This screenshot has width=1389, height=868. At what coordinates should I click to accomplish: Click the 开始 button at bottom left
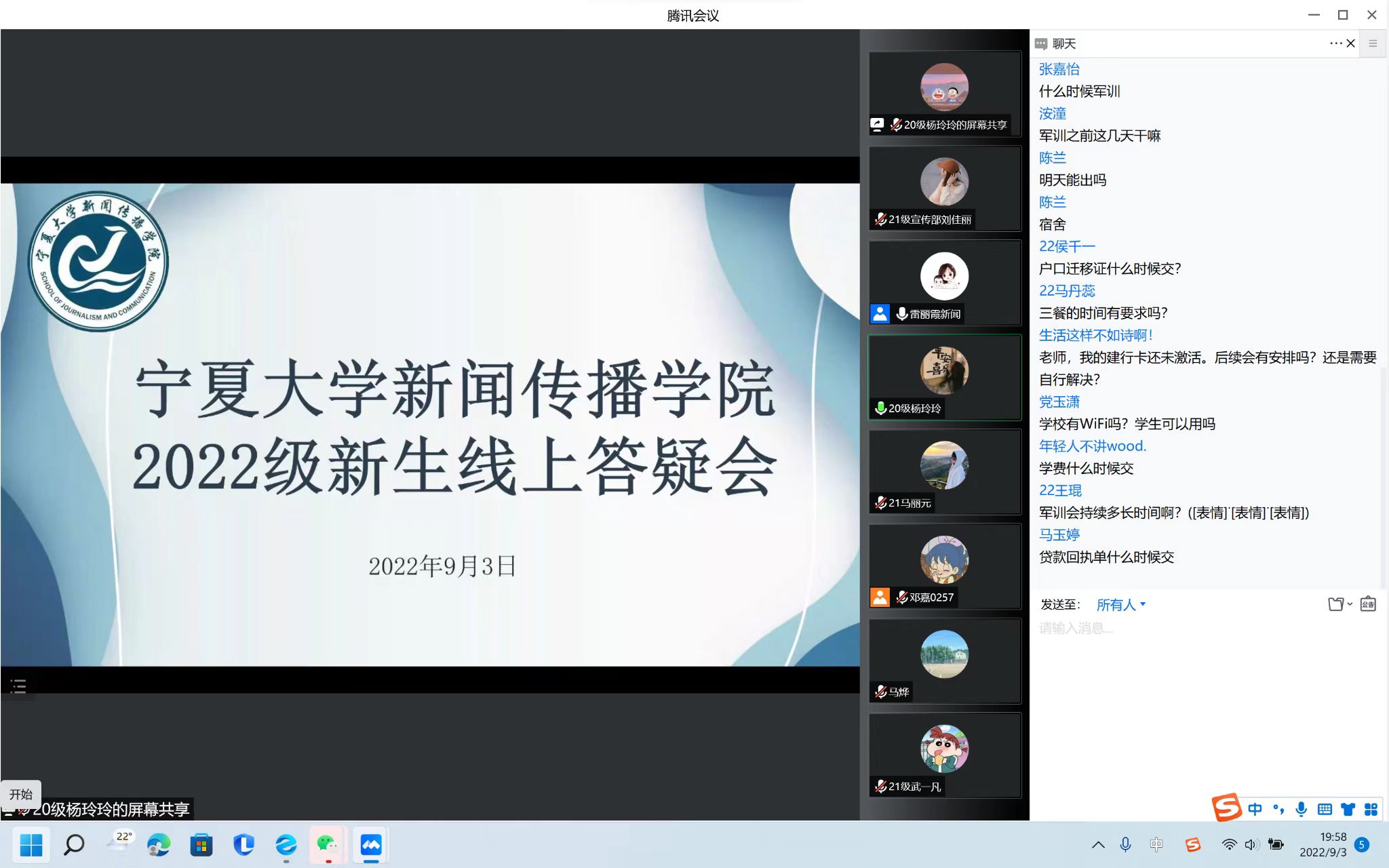pyautogui.click(x=21, y=794)
